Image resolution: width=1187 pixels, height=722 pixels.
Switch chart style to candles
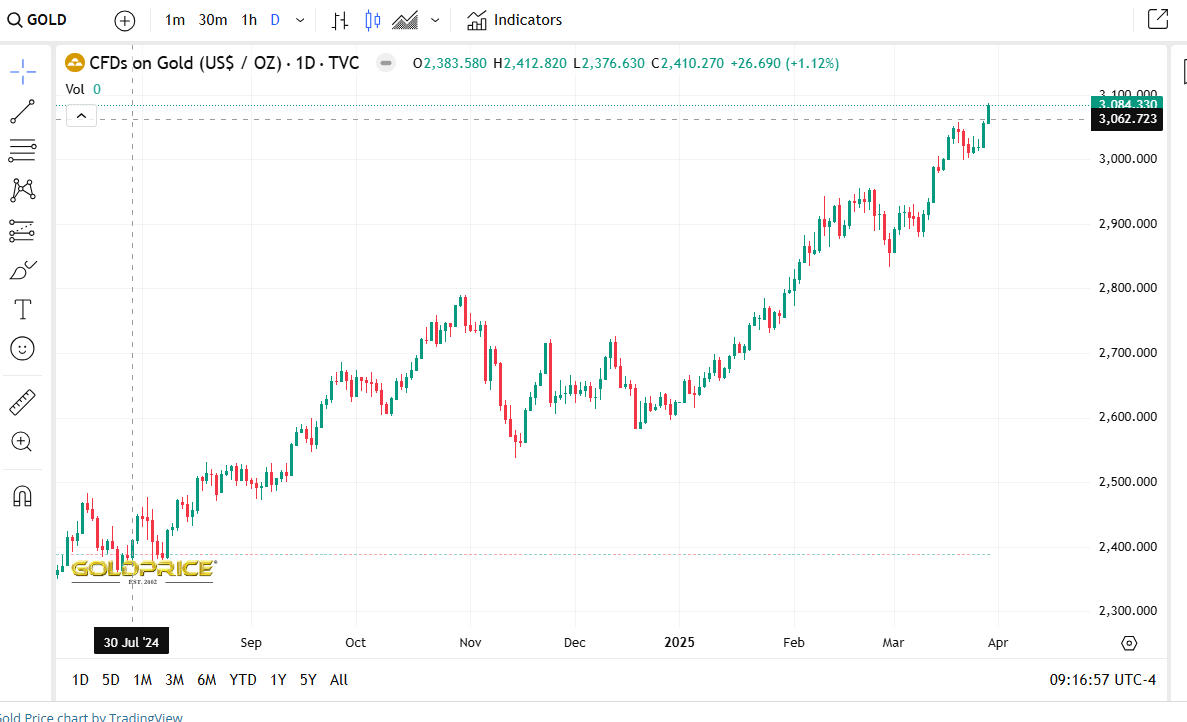pos(373,20)
